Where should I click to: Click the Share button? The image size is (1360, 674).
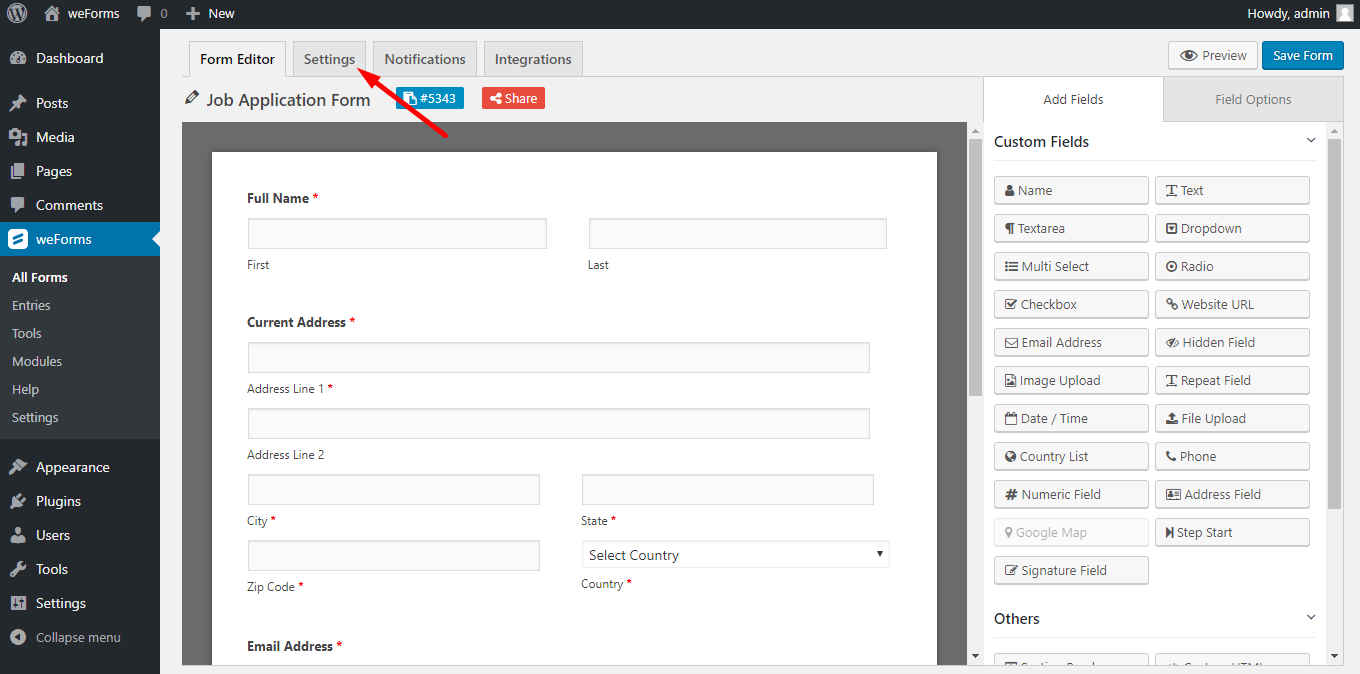point(512,97)
